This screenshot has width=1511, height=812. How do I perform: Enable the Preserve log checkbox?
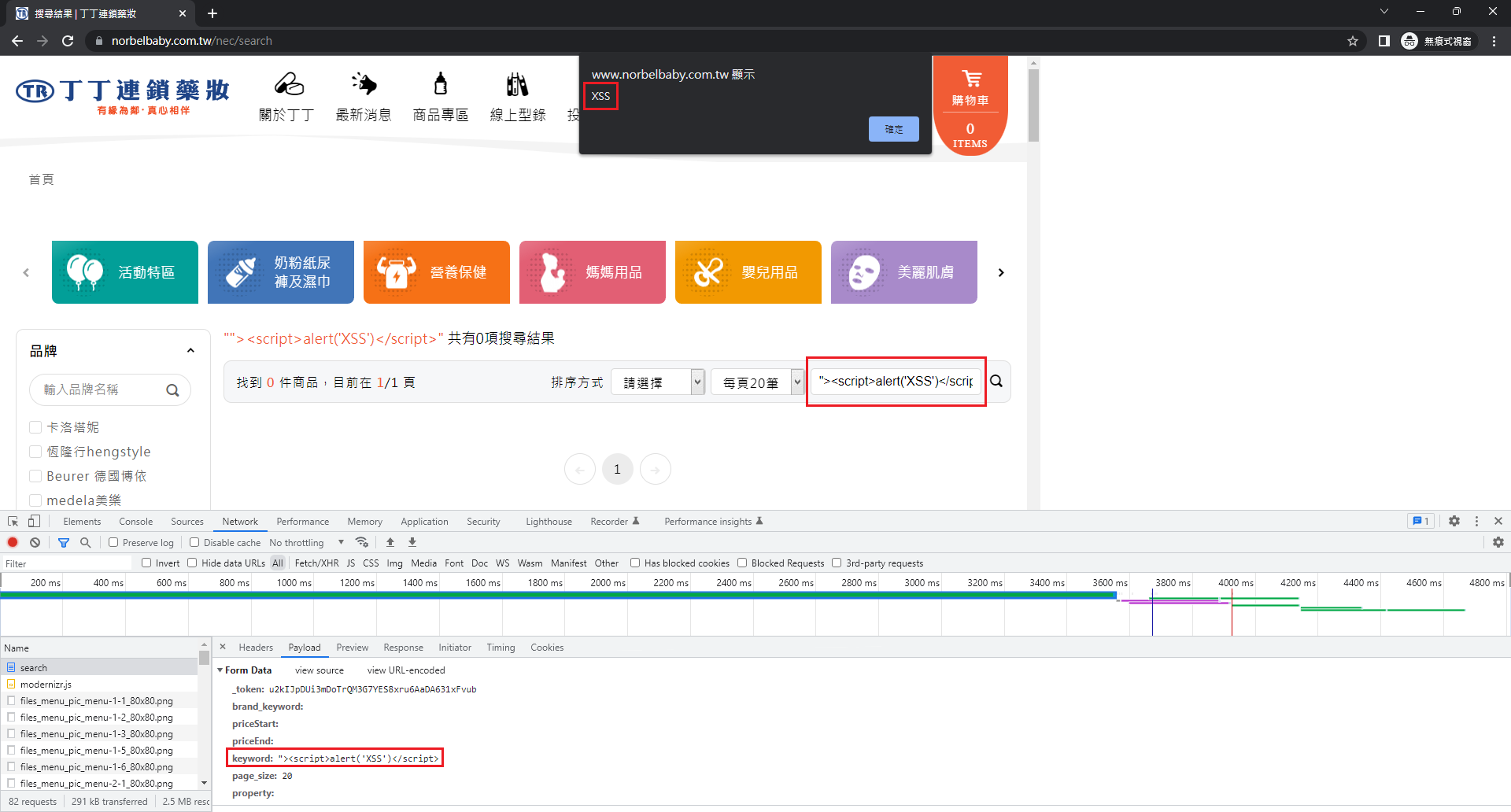[113, 542]
